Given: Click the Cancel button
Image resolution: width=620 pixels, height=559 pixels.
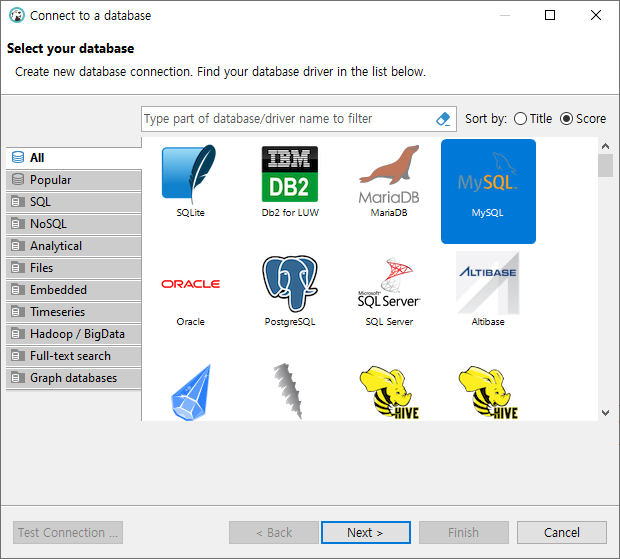Looking at the screenshot, I should click(x=561, y=533).
